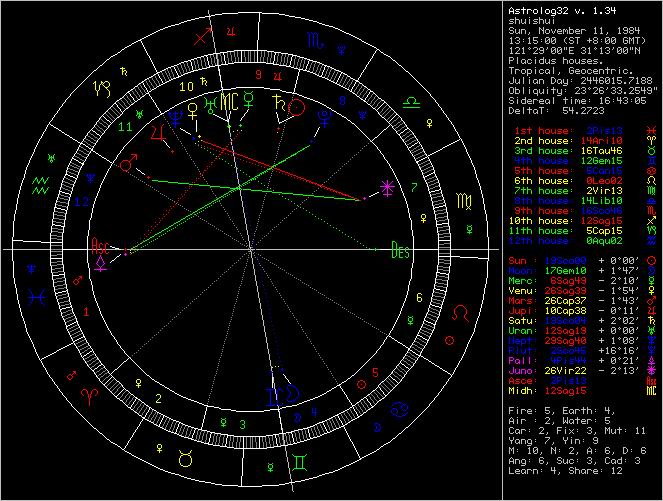Click the time line "13:15:00 (ST +8:00 GMT)"
Screen dimensions: 663x501
577,41
